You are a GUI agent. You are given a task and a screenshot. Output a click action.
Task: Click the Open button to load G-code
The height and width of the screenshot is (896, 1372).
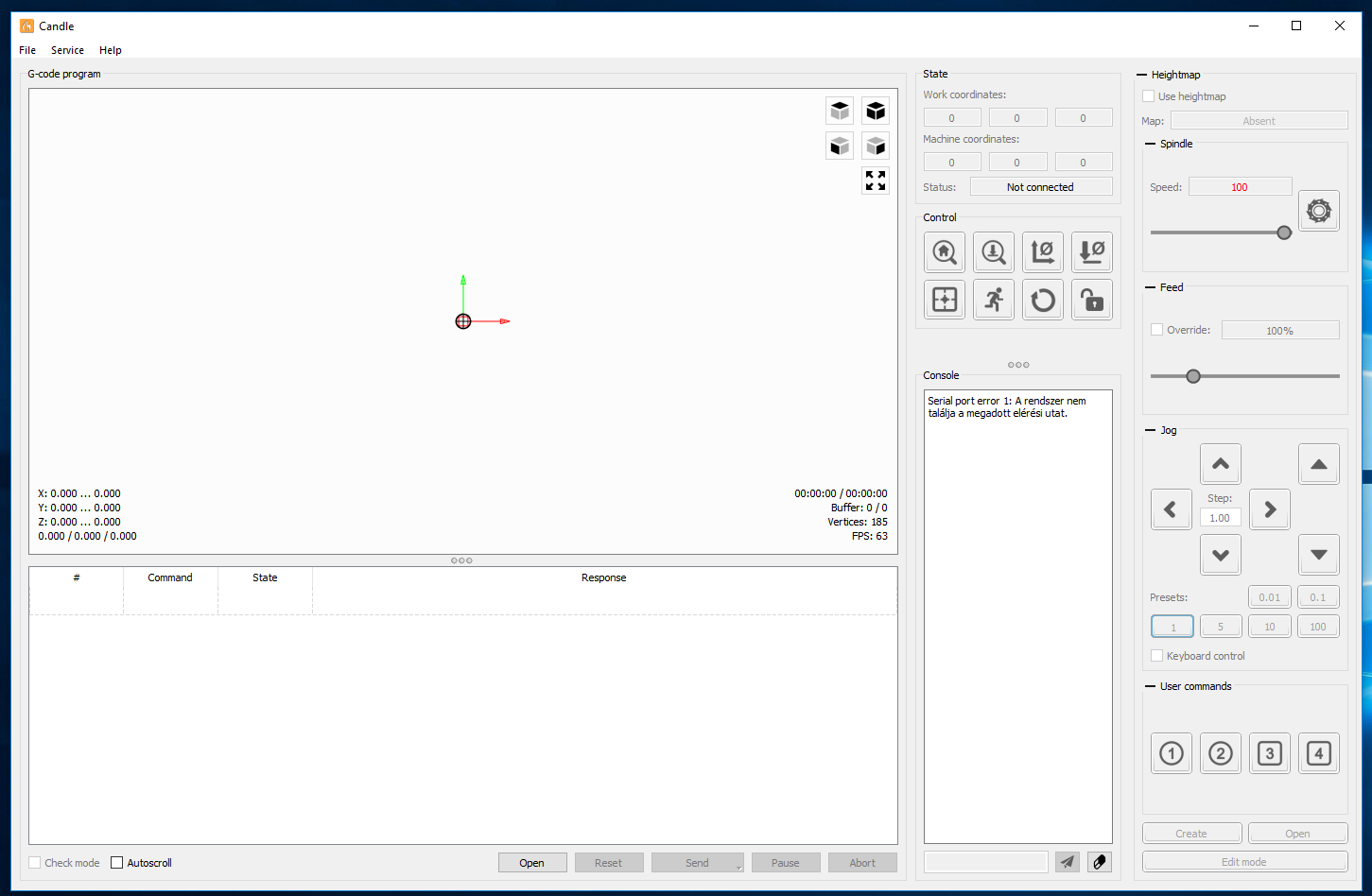532,862
